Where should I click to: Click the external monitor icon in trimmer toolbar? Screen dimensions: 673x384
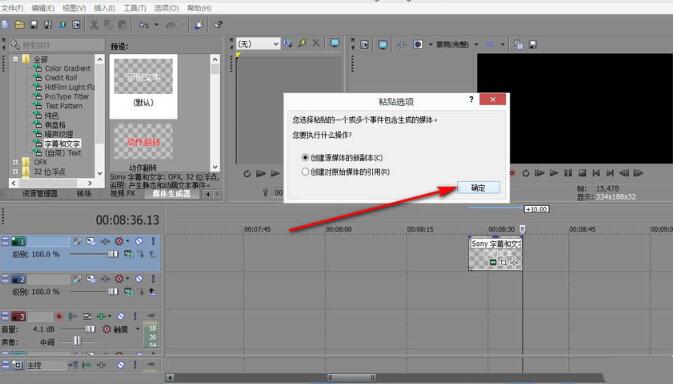(x=335, y=42)
